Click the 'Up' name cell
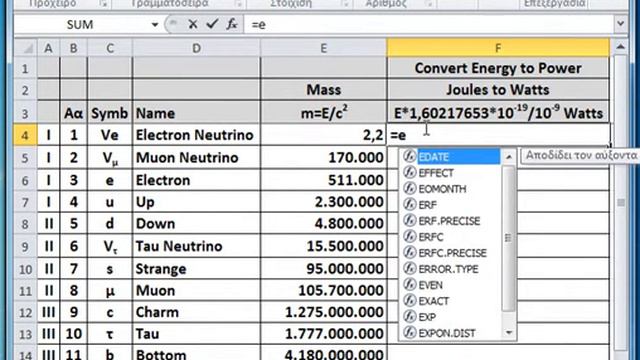This screenshot has width=640, height=360. (196, 202)
